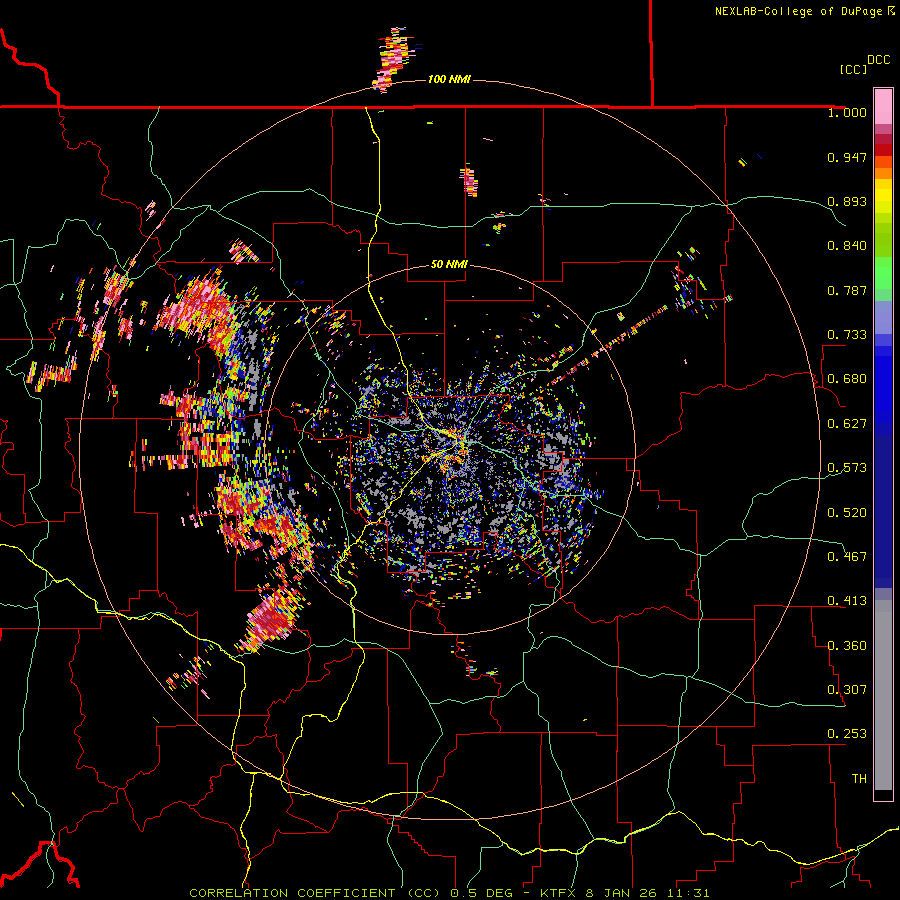Click the 100 NMI range ring label

click(x=449, y=79)
